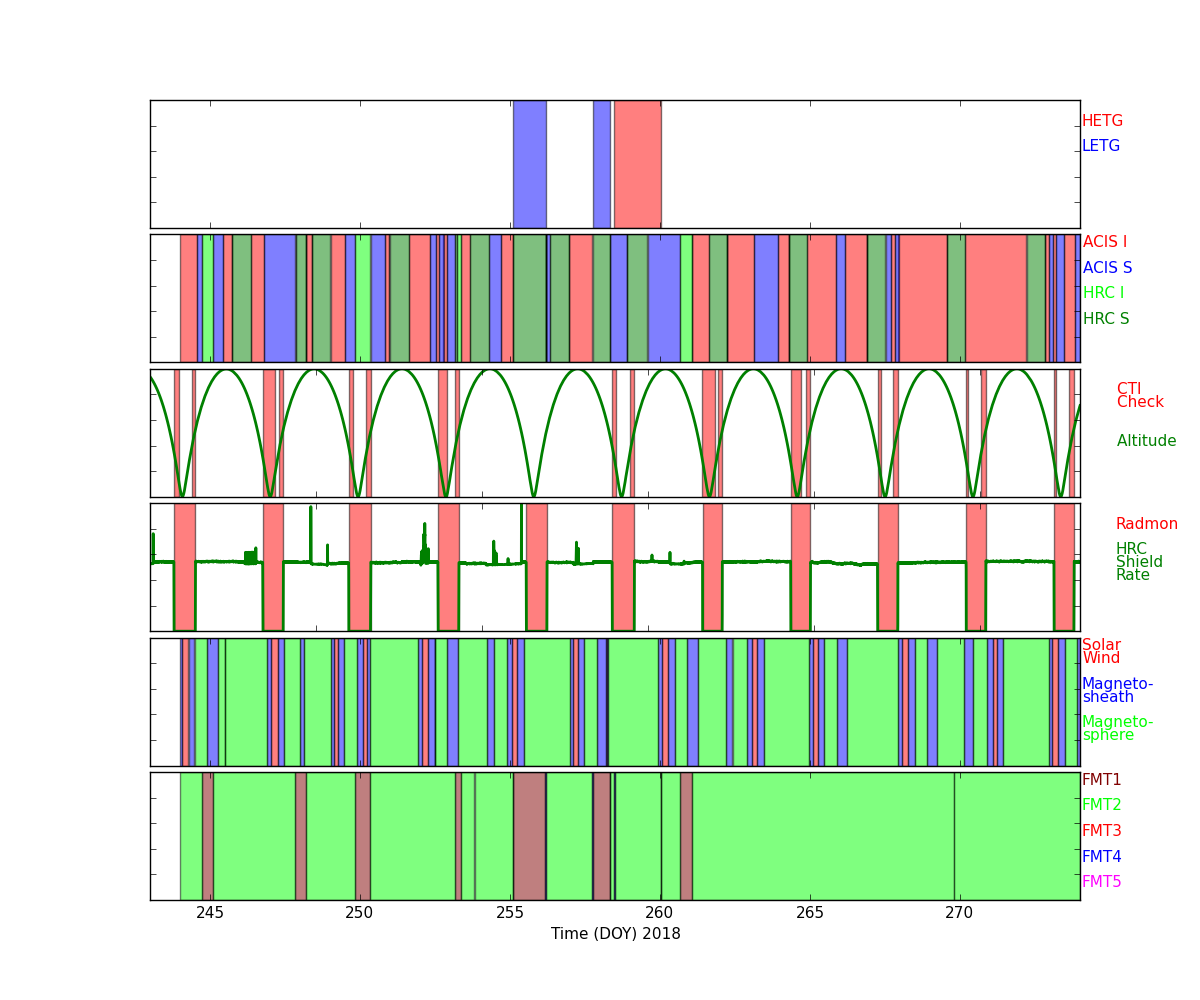Image resolution: width=1200 pixels, height=1000 pixels.
Task: Select the ACIS I legend label
Action: click(1104, 242)
